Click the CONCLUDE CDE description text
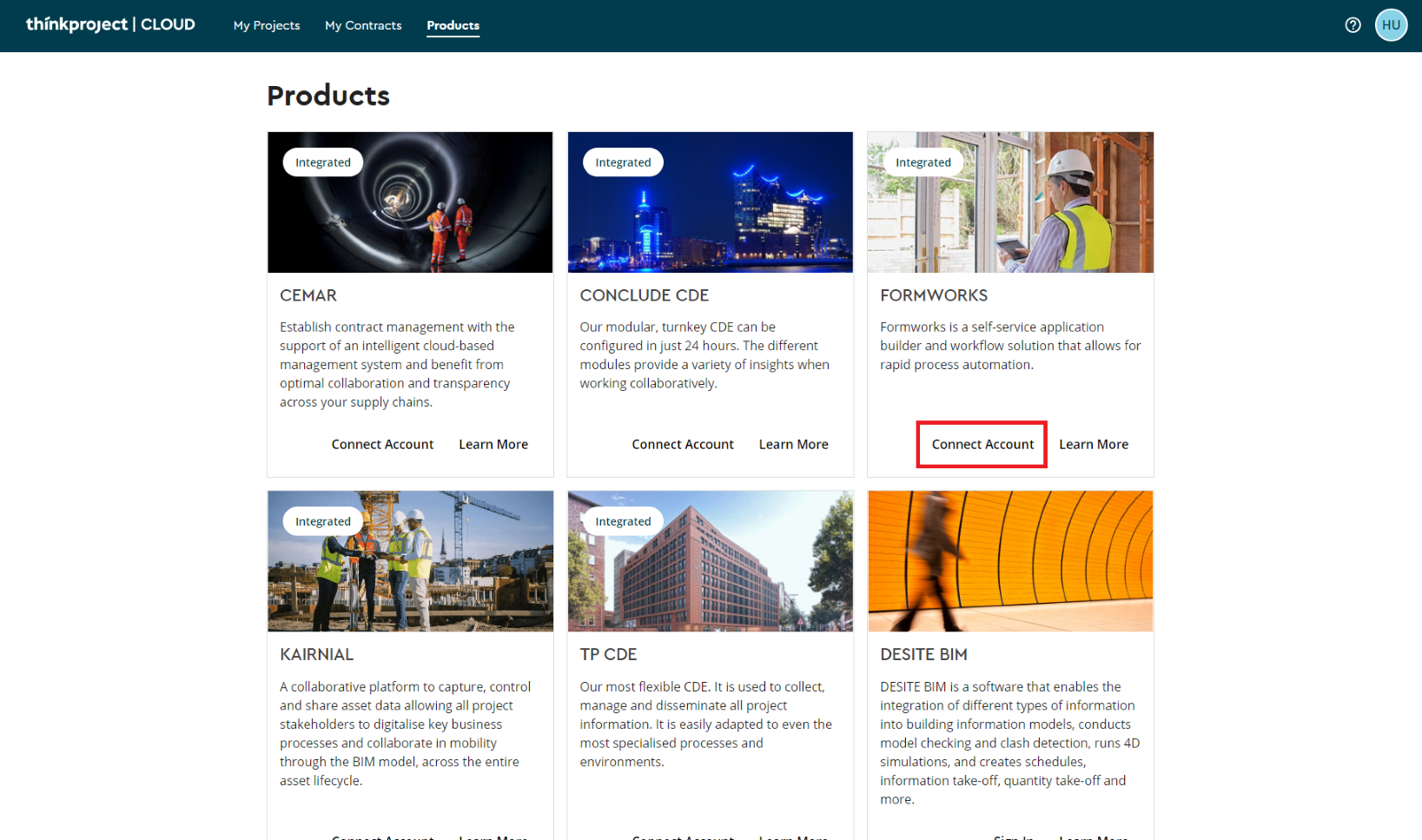Viewport: 1422px width, 840px height. coord(704,355)
